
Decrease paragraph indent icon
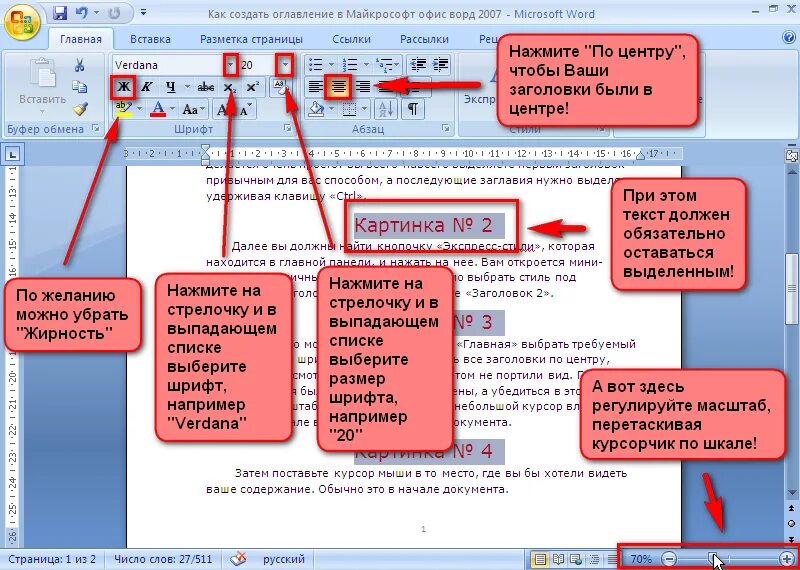tap(418, 65)
